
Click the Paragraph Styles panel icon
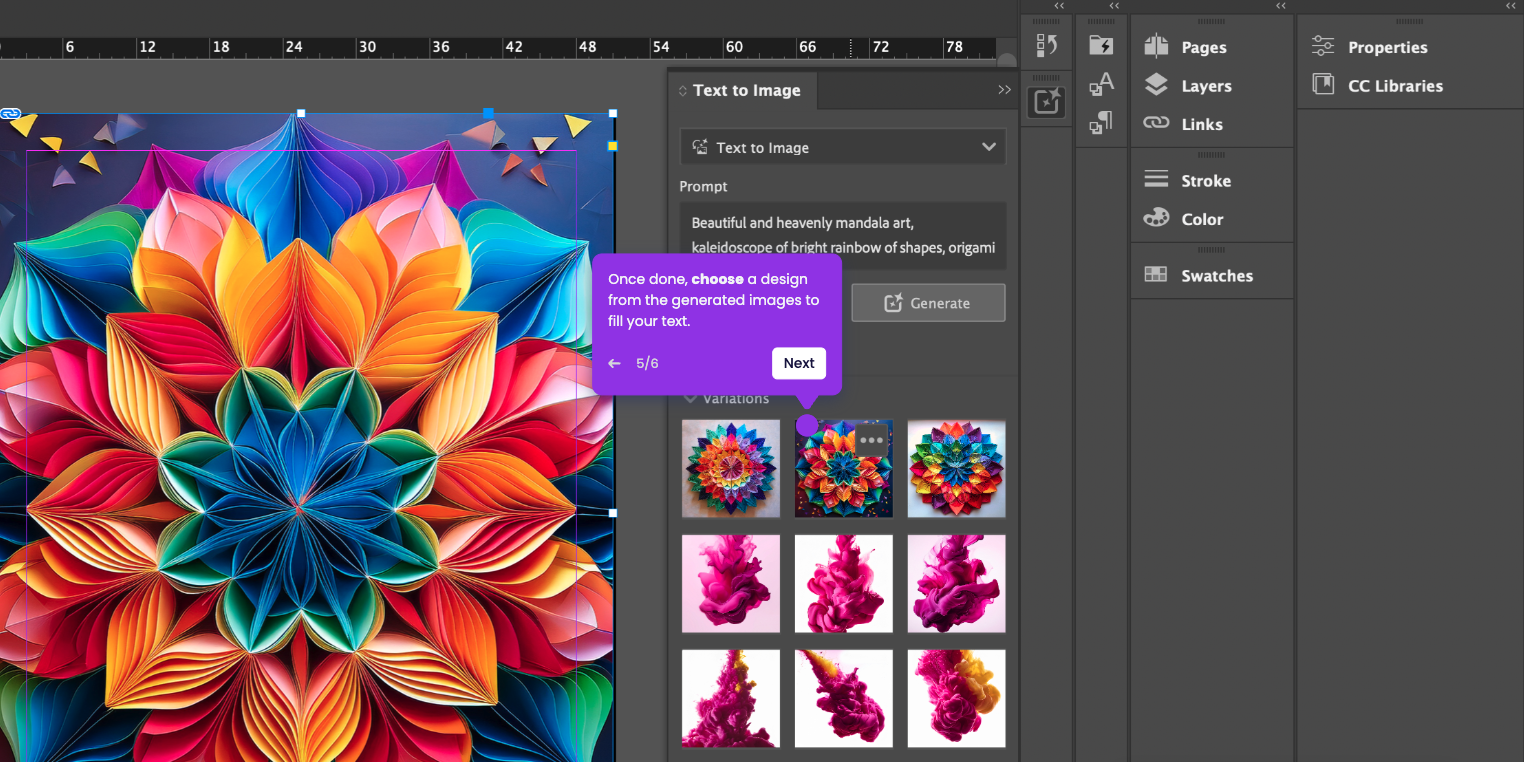(x=1101, y=123)
